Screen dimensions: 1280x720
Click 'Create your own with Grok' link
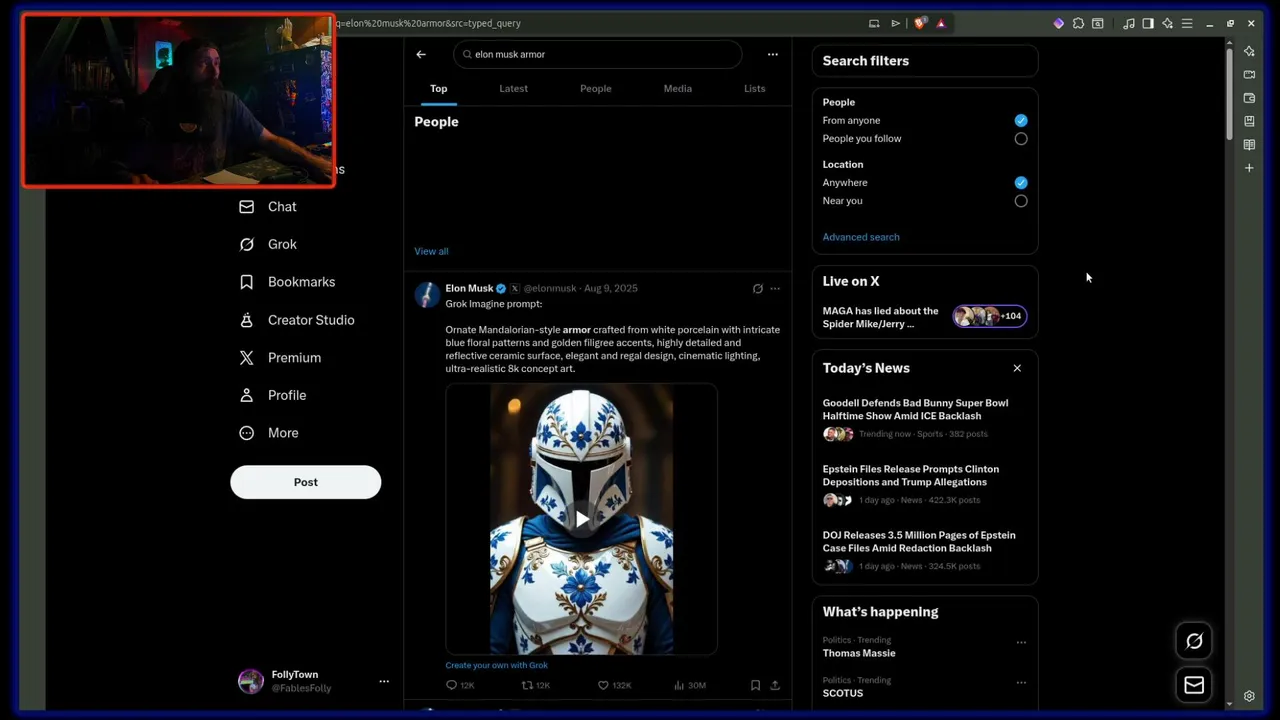tap(497, 665)
